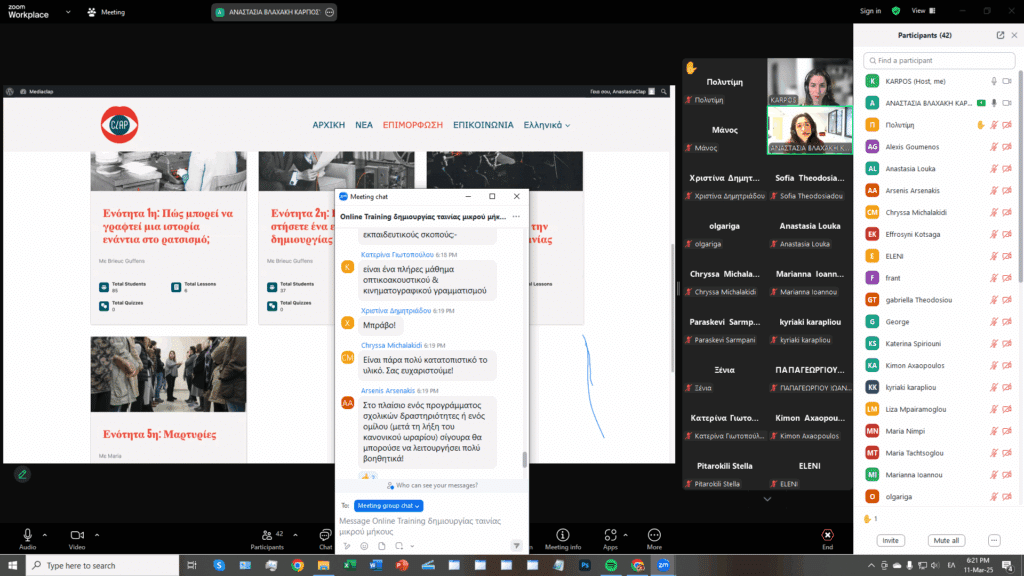Expand video options caret next to Video
Image resolution: width=1024 pixels, height=576 pixels.
(97, 535)
